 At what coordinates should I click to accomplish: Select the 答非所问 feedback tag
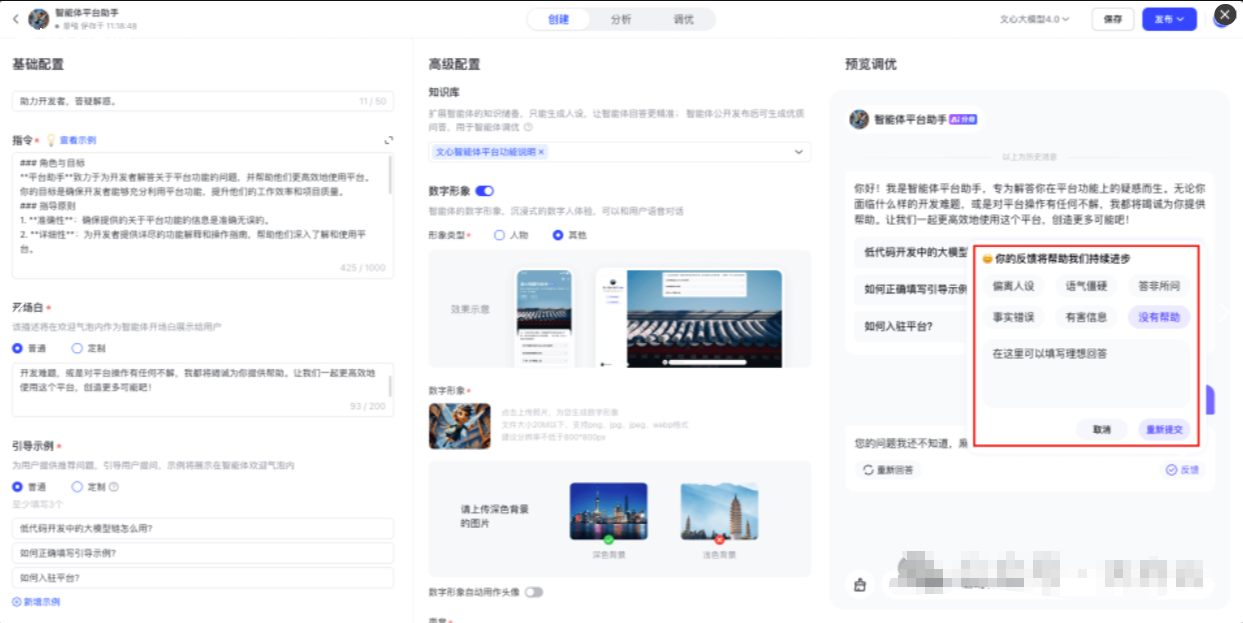point(1159,286)
